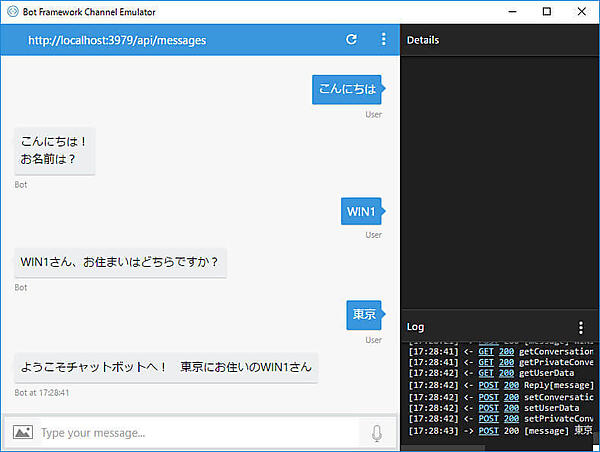Click 200 link on setUserData log row
Viewport: 600px width, 452px height.
click(x=511, y=408)
